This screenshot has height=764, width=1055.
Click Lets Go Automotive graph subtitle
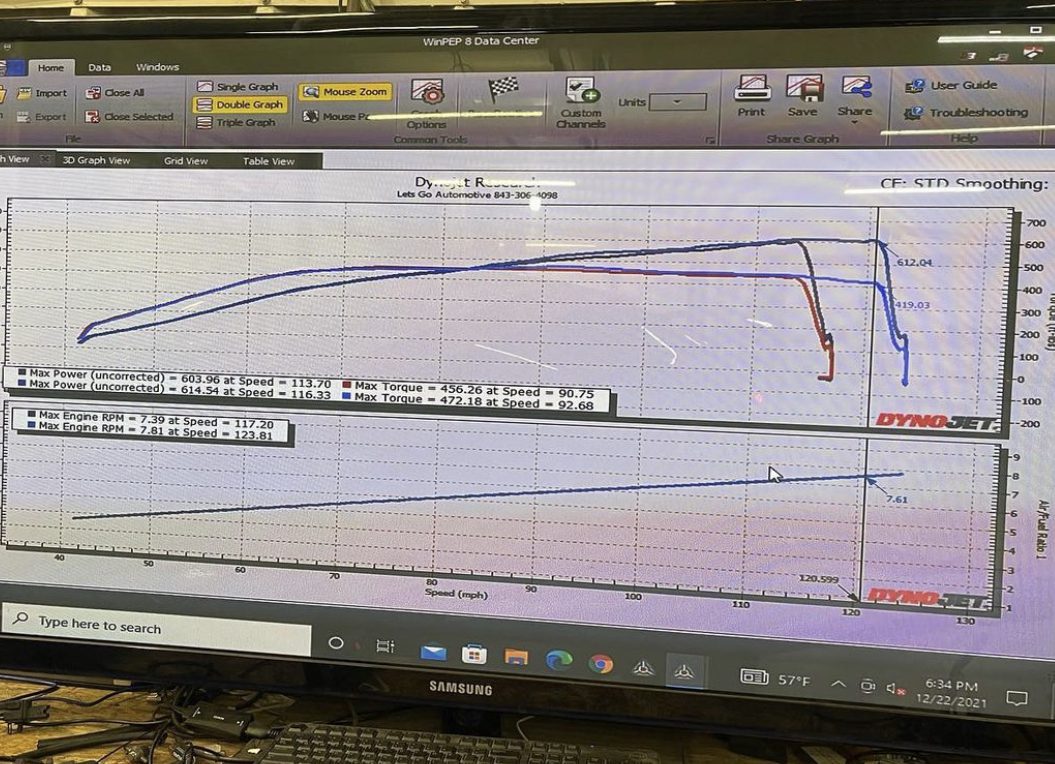click(477, 195)
